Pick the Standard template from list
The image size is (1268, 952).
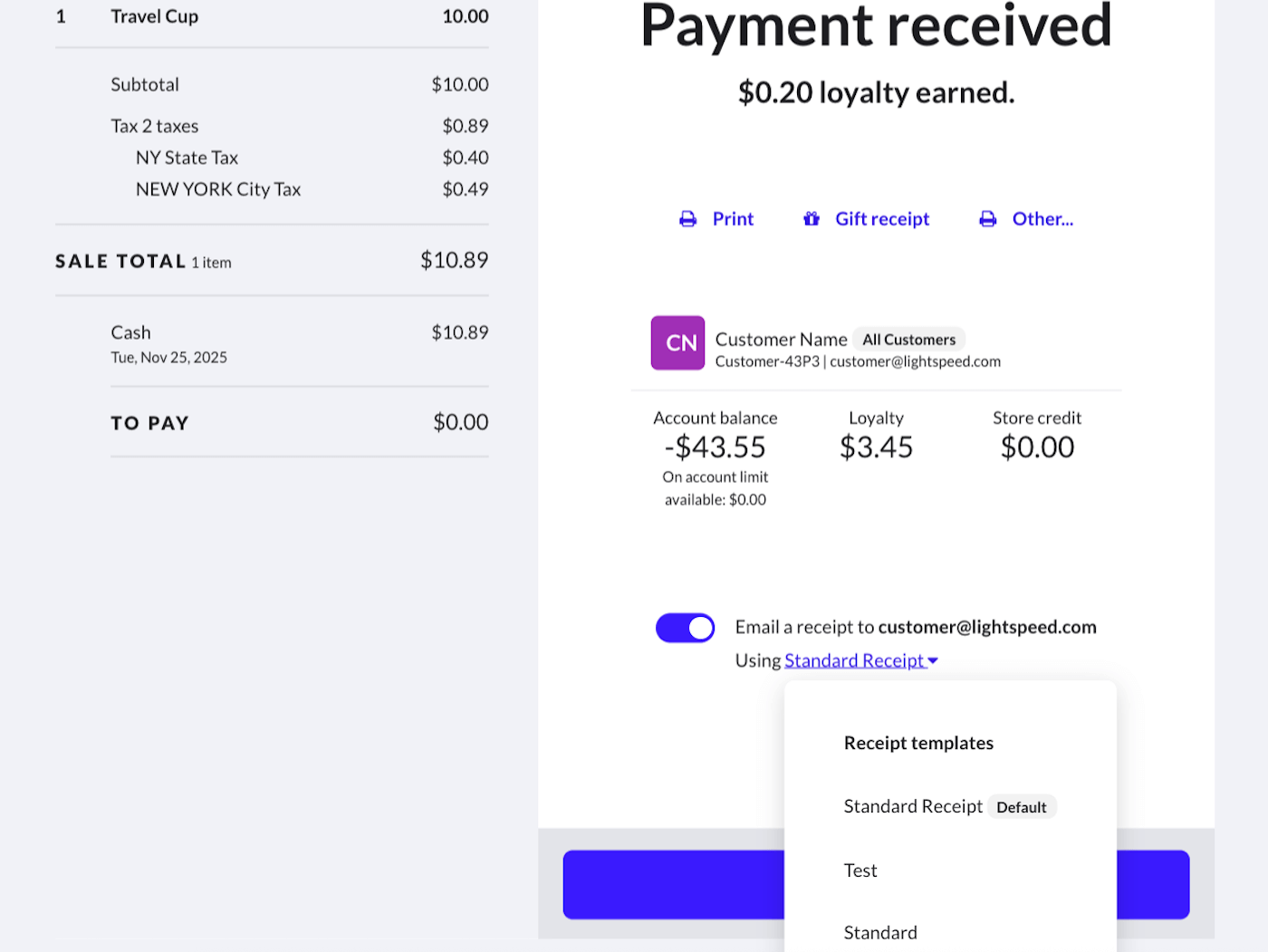pyautogui.click(x=880, y=933)
